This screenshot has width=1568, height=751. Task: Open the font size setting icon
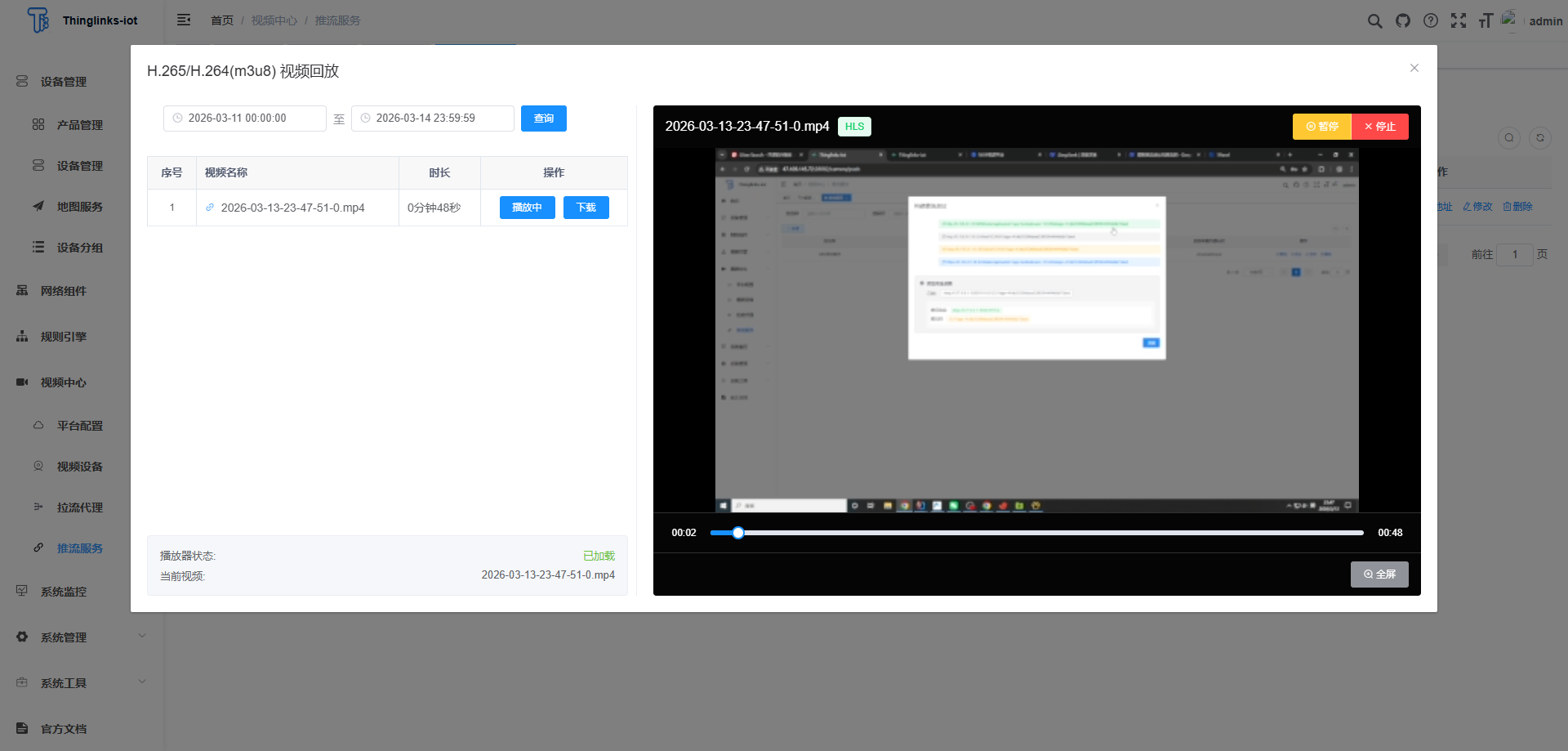click(1485, 21)
